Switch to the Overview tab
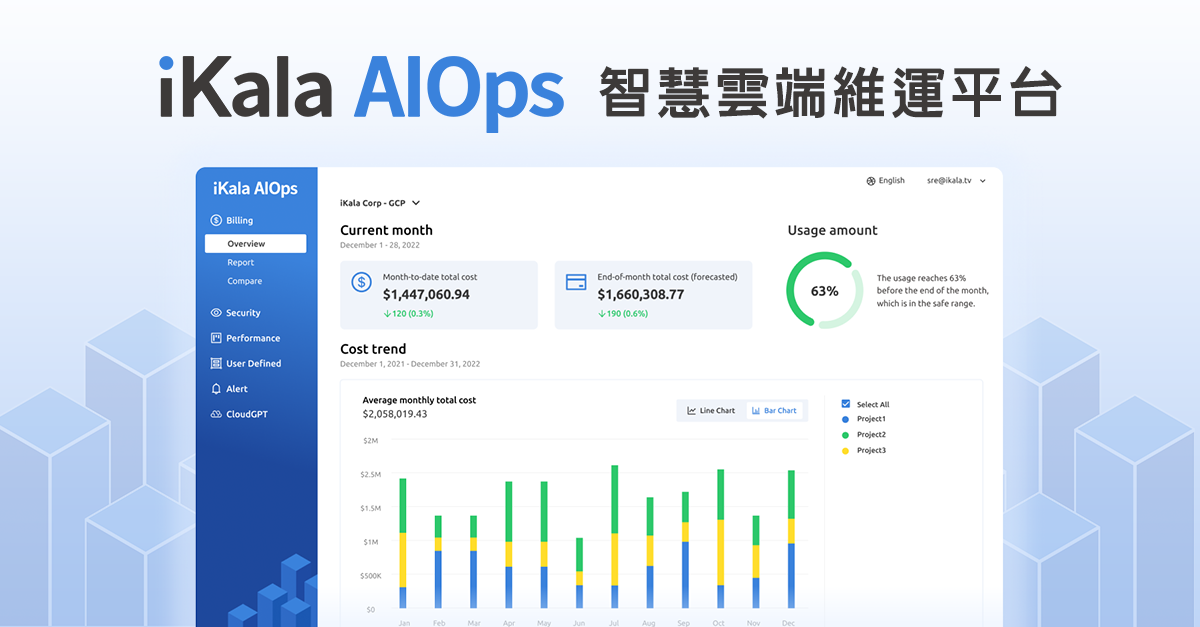 tap(255, 243)
